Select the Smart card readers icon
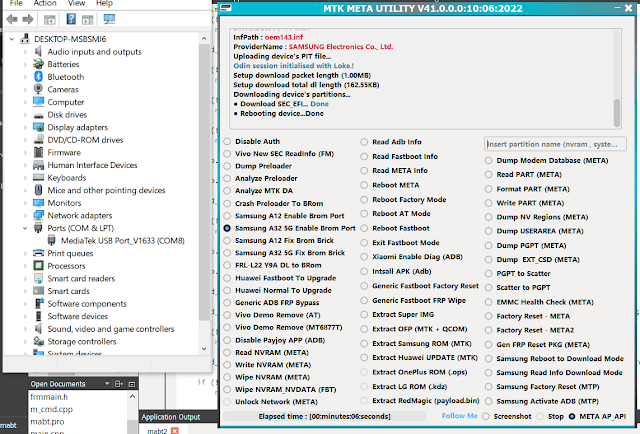640x434 pixels. (38, 278)
